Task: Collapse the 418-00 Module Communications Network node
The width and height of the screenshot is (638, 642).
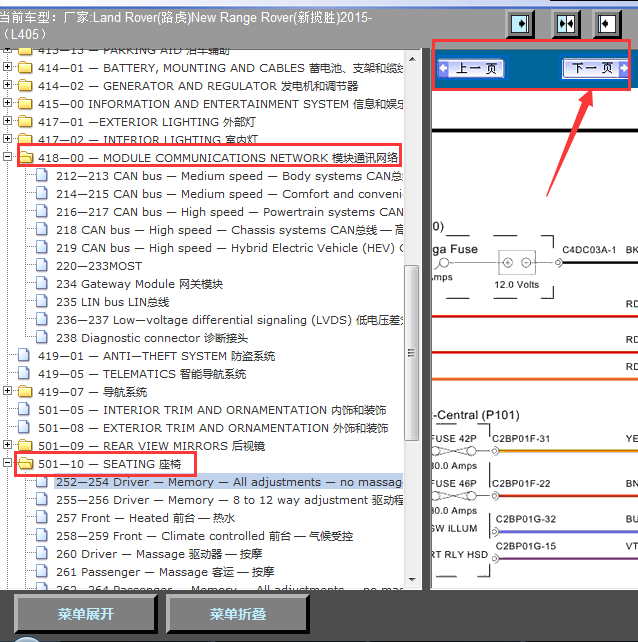Action: point(7,156)
